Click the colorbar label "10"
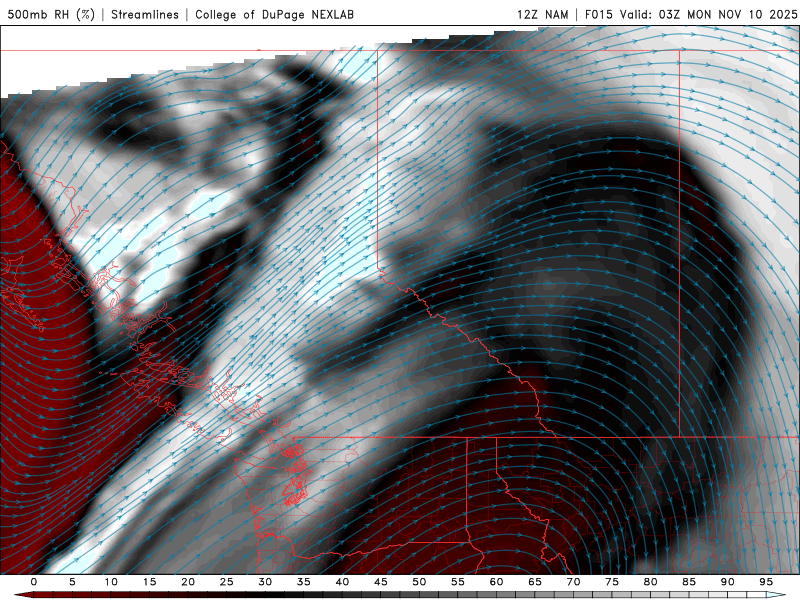The width and height of the screenshot is (800, 600). [111, 582]
